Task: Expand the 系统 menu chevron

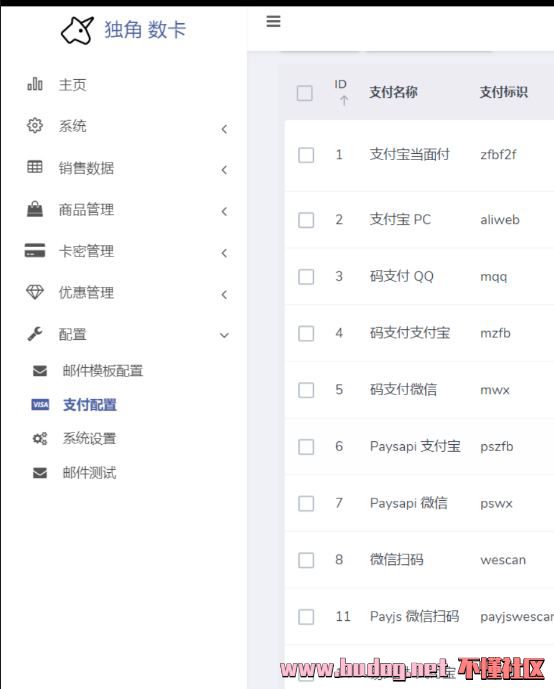Action: pyautogui.click(x=224, y=129)
